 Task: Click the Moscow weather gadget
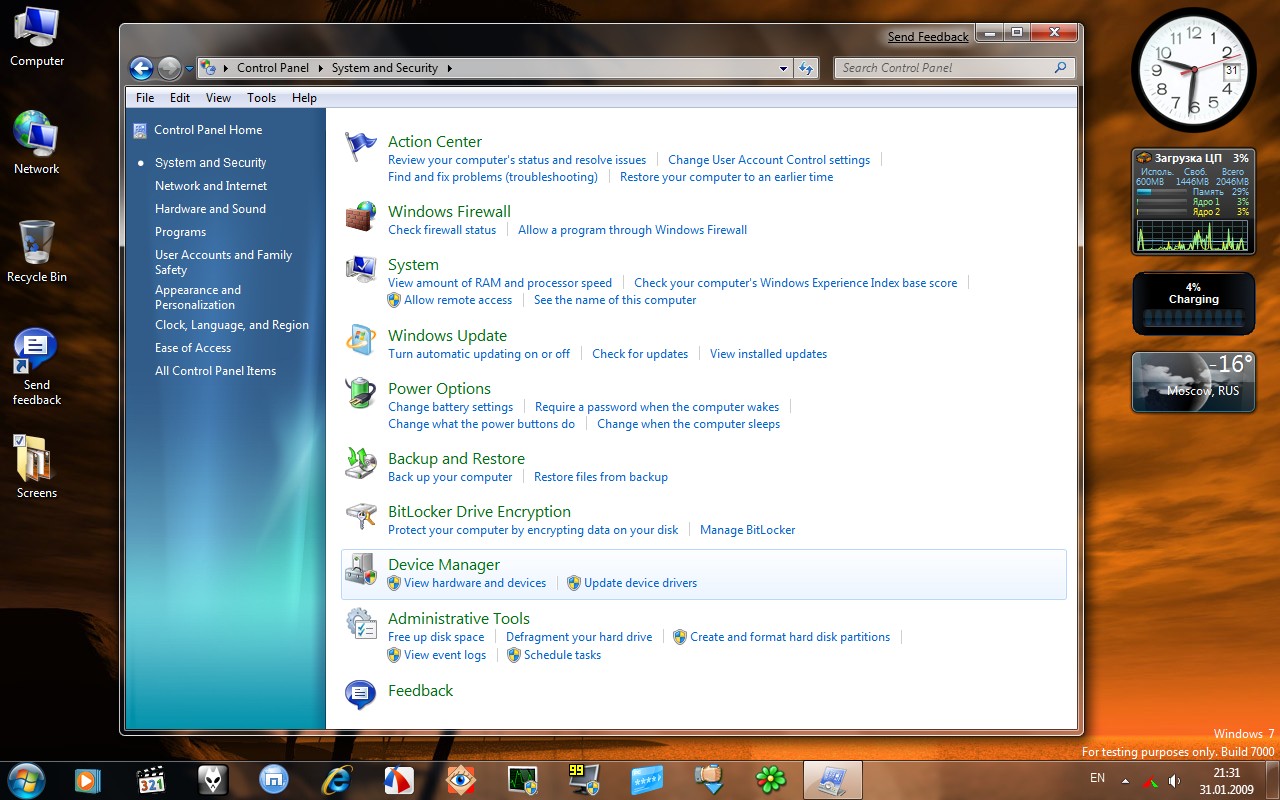coord(1193,382)
